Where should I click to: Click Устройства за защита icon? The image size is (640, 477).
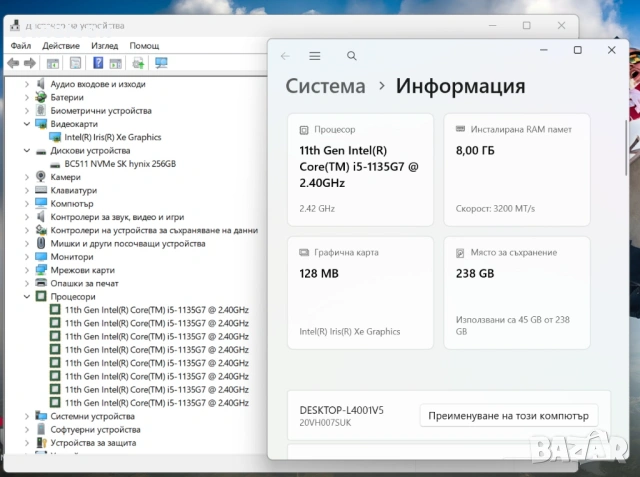tap(41, 443)
